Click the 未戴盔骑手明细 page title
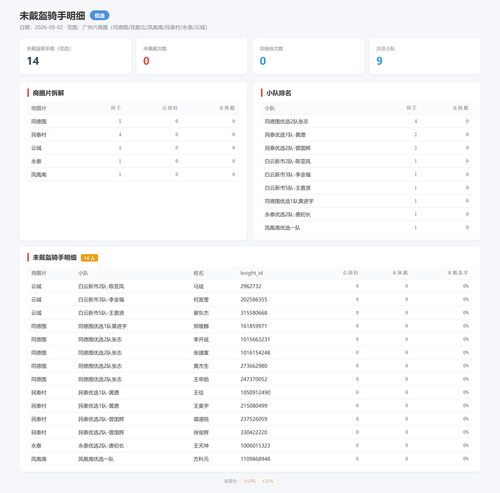Image resolution: width=500 pixels, height=493 pixels. pos(52,16)
